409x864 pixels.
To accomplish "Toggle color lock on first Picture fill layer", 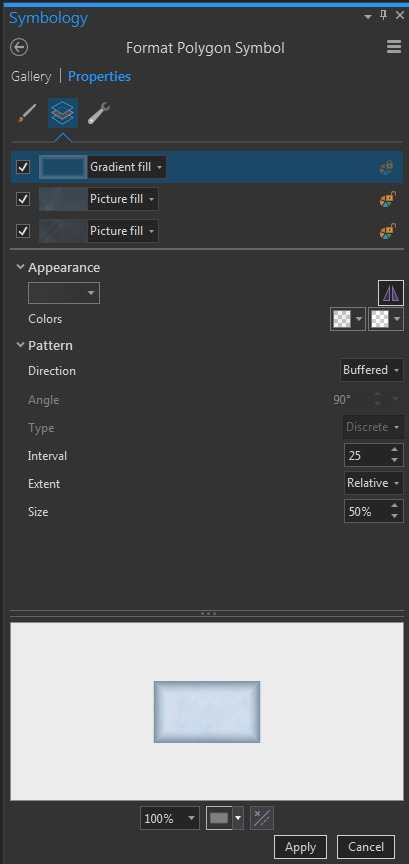I will pos(388,199).
